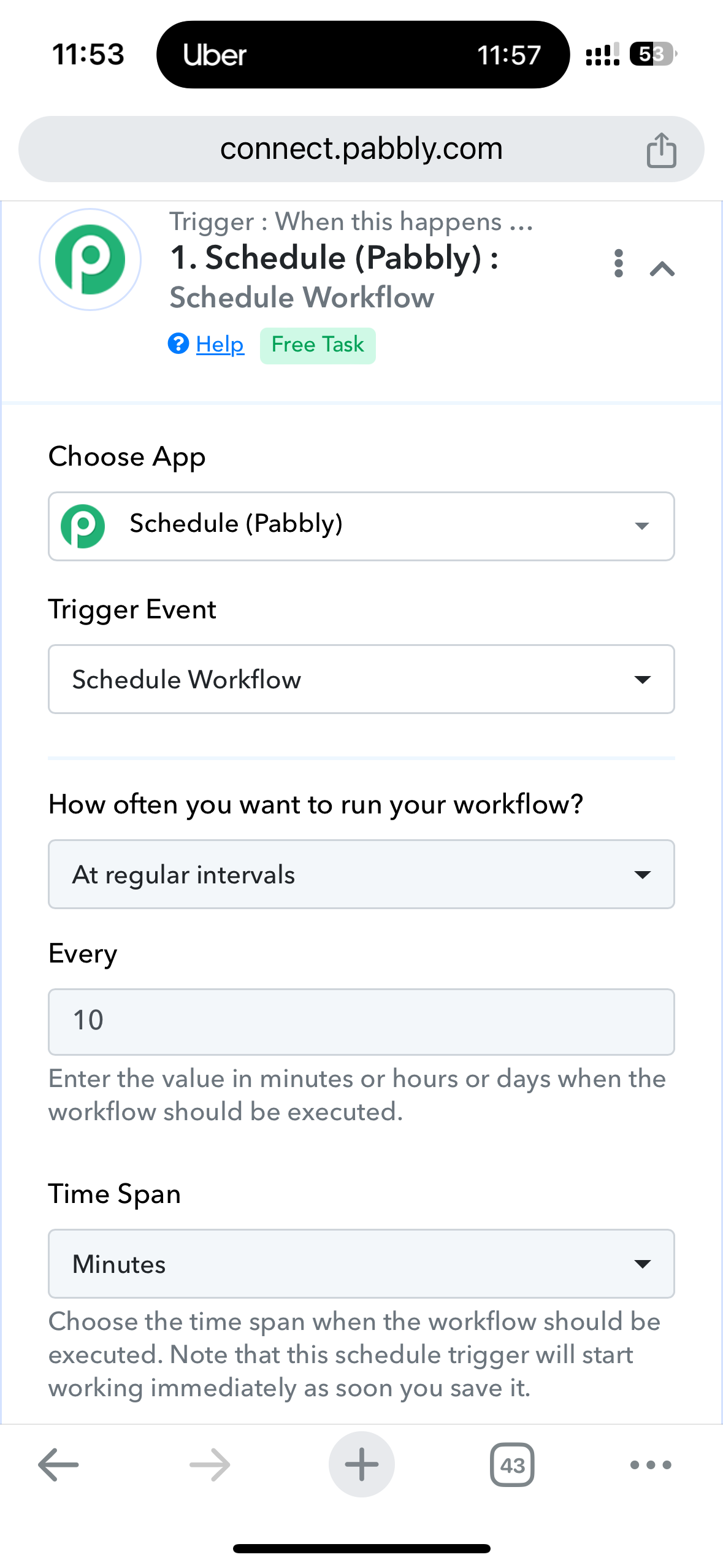Open a new tab with plus button

(362, 1464)
